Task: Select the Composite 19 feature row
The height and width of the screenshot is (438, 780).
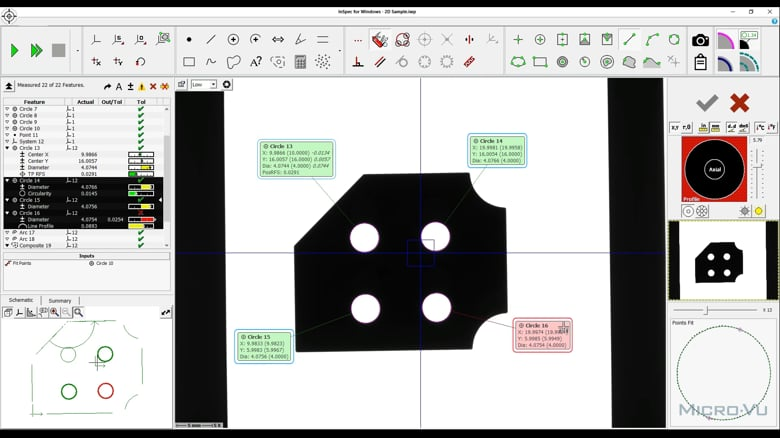Action: tap(84, 245)
